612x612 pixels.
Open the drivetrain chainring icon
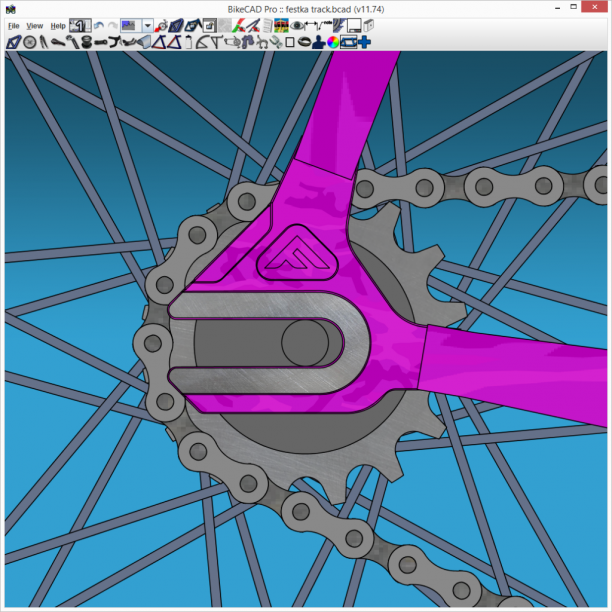[232, 42]
